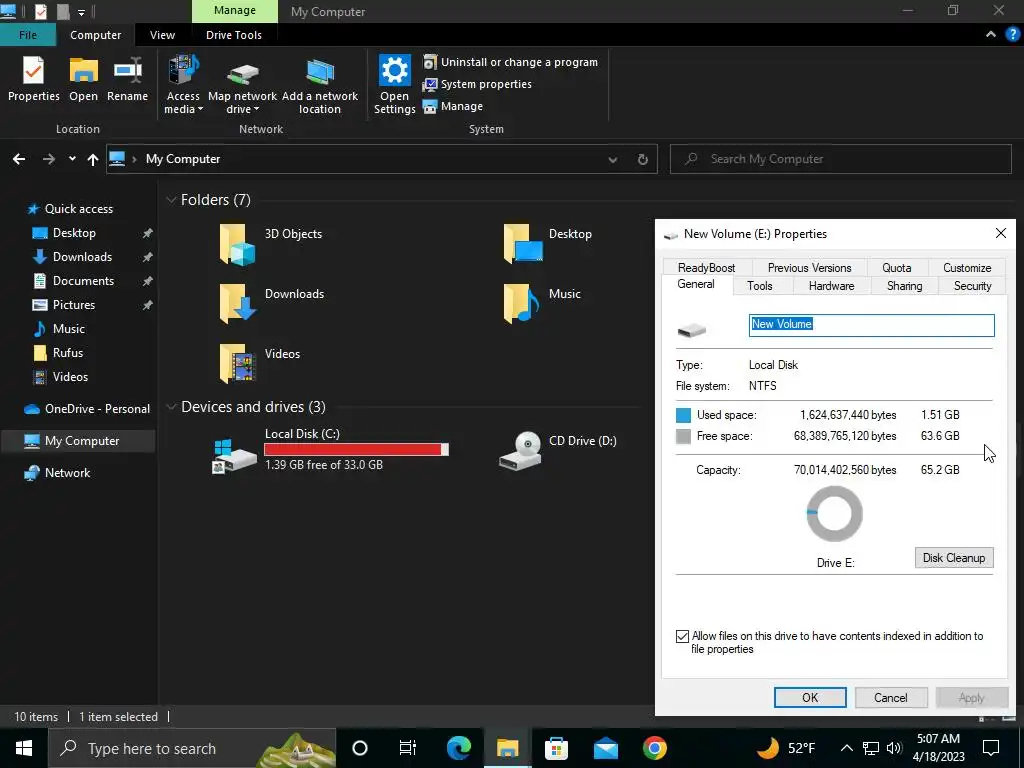
Task: Select the Drive Tools tab
Action: [234, 35]
